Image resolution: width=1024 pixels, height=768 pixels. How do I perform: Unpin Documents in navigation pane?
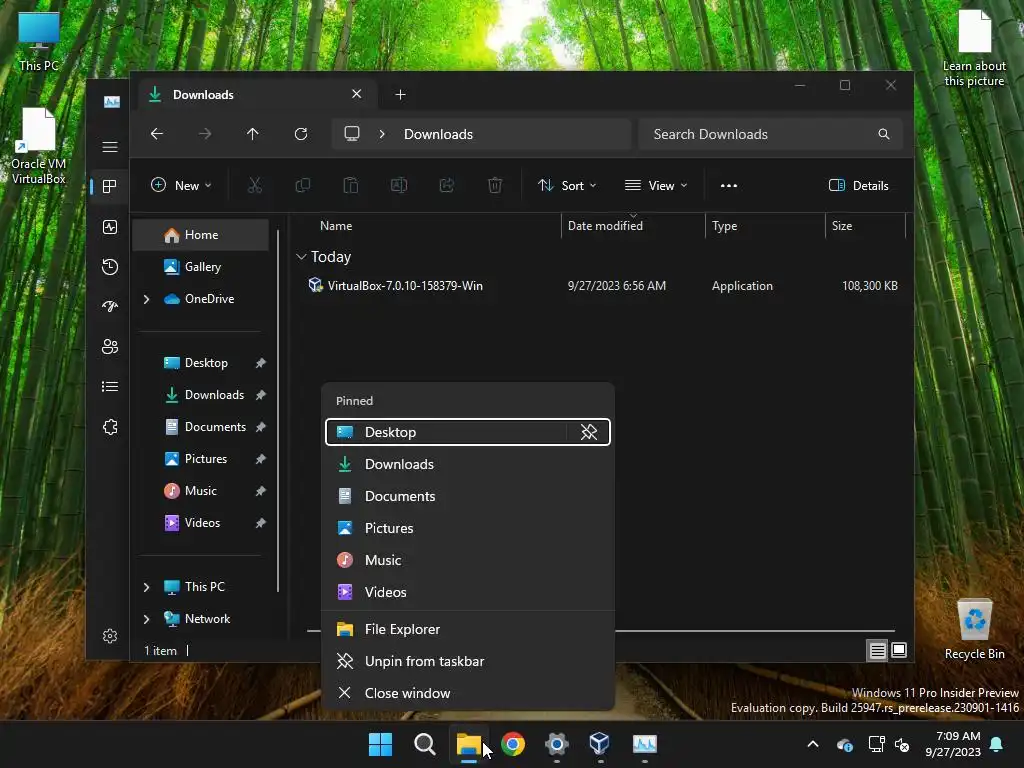coord(261,427)
